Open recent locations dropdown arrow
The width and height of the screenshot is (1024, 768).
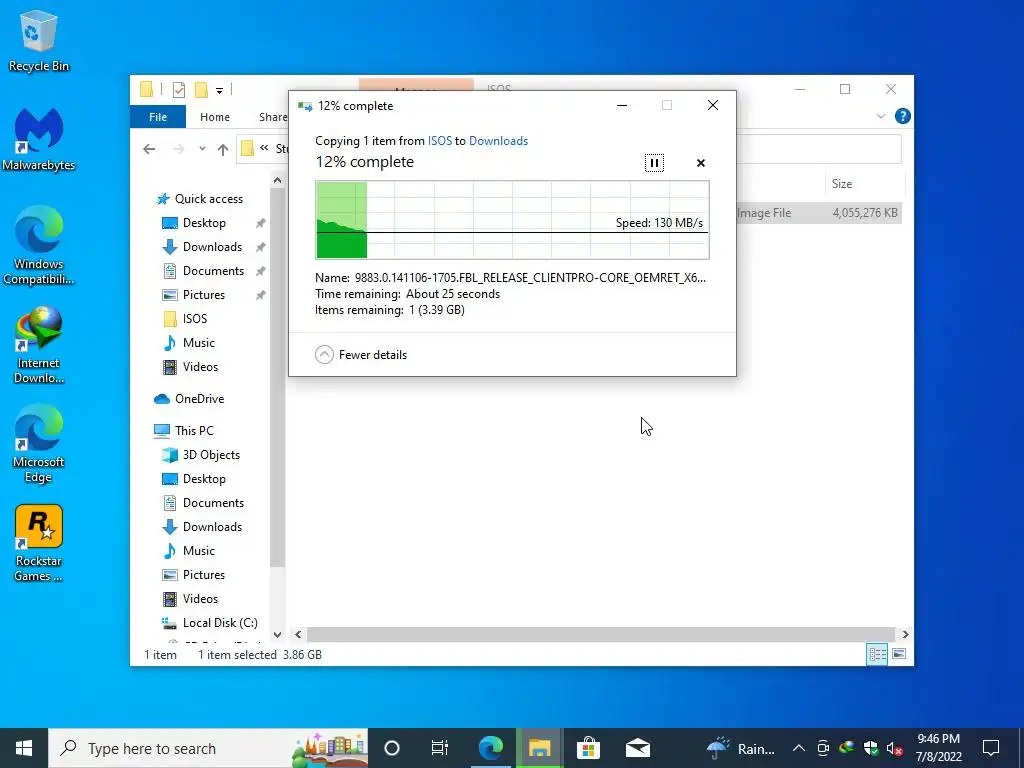202,149
